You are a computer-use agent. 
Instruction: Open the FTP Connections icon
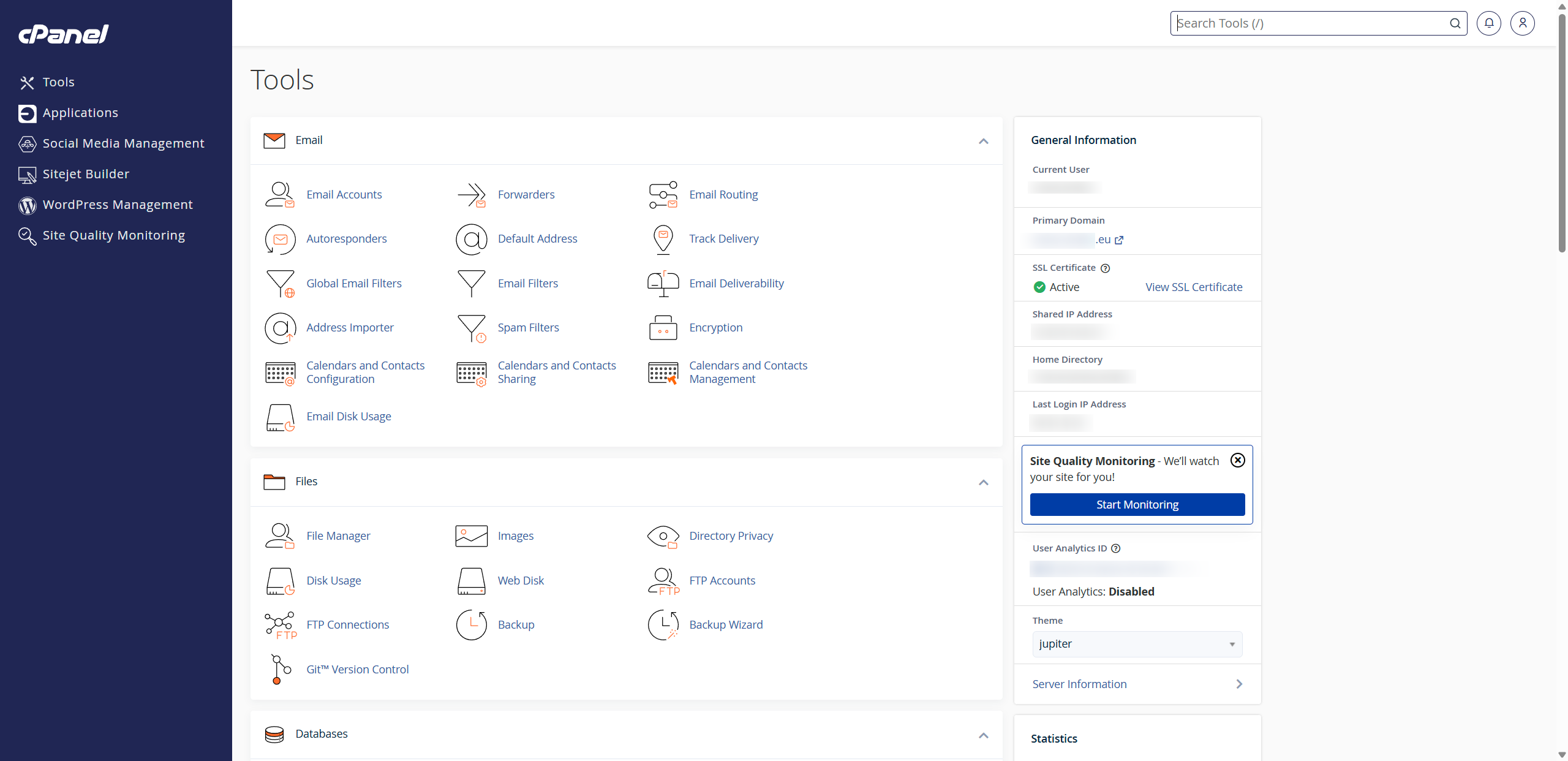pyautogui.click(x=280, y=625)
